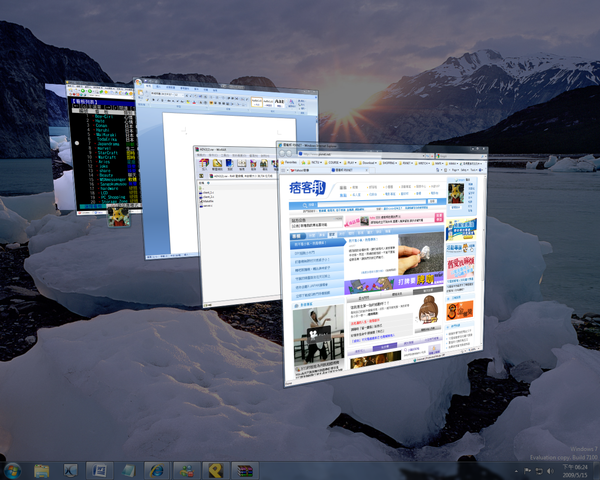Open Internet Explorer from the taskbar
Image resolution: width=600 pixels, height=480 pixels.
click(x=156, y=469)
